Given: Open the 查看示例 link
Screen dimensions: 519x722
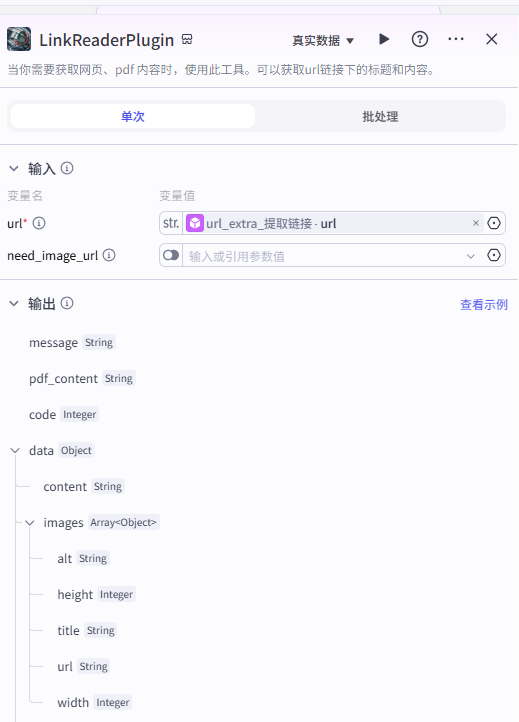Looking at the screenshot, I should click(484, 304).
